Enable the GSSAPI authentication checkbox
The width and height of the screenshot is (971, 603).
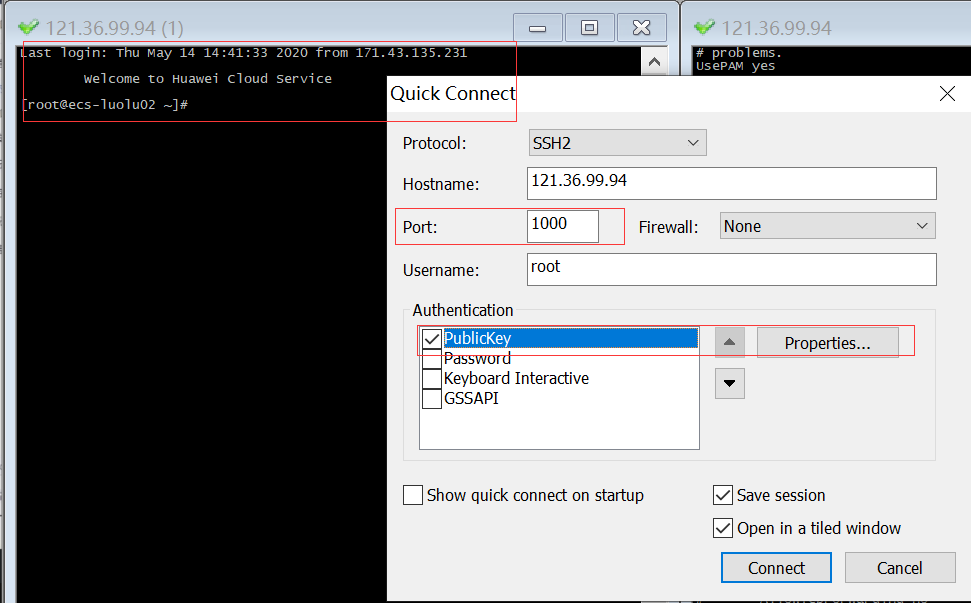click(x=432, y=398)
